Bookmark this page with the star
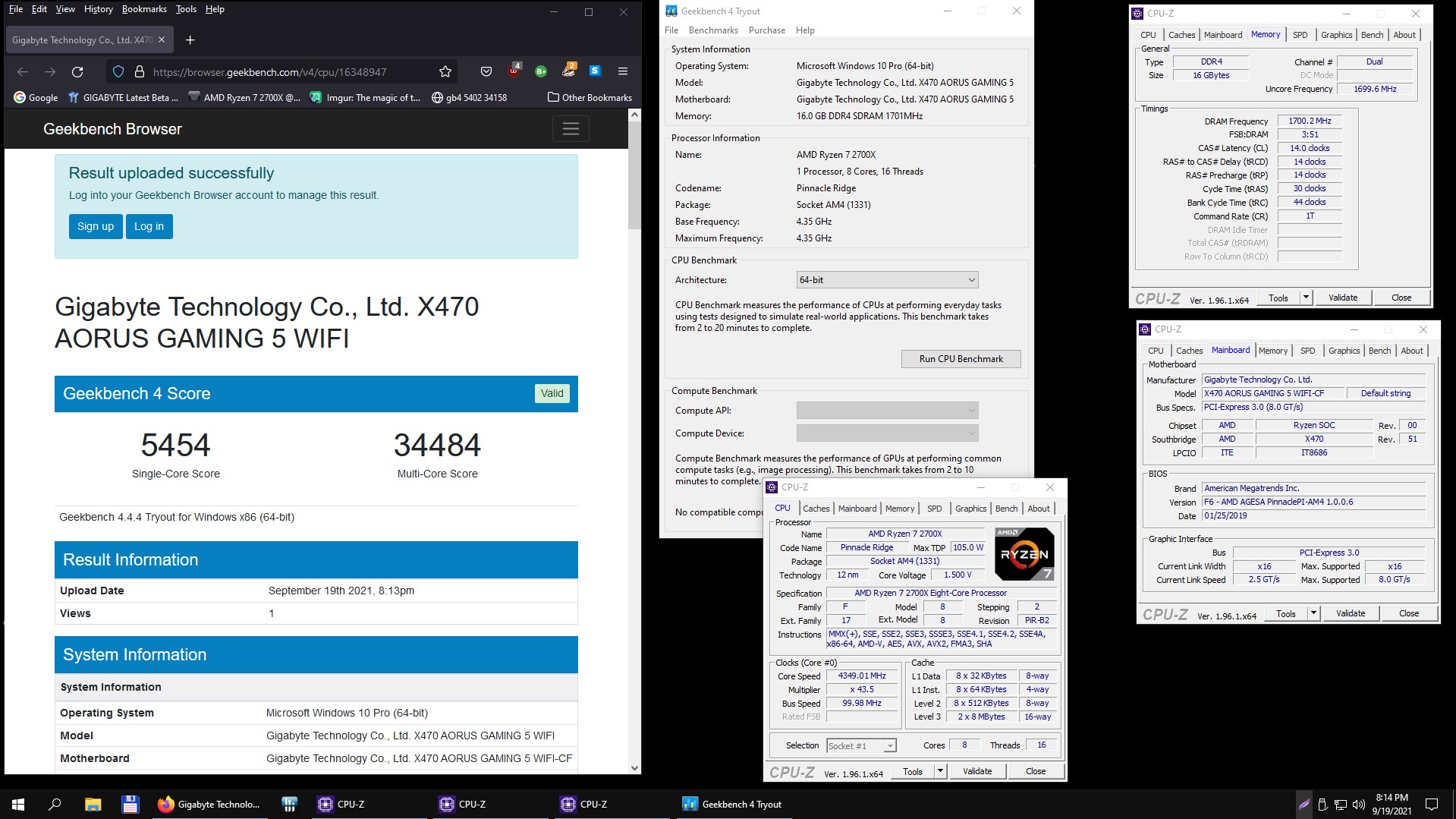Screen dimensions: 1456x819 coord(445,71)
